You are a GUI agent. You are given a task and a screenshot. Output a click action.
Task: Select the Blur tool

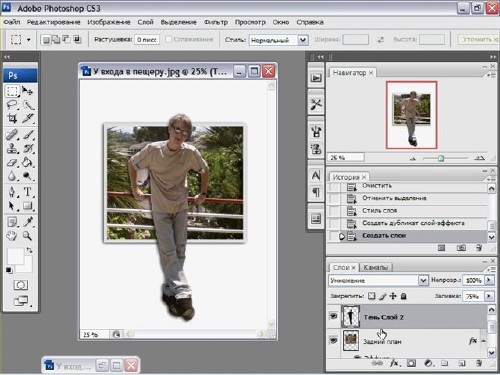click(12, 176)
